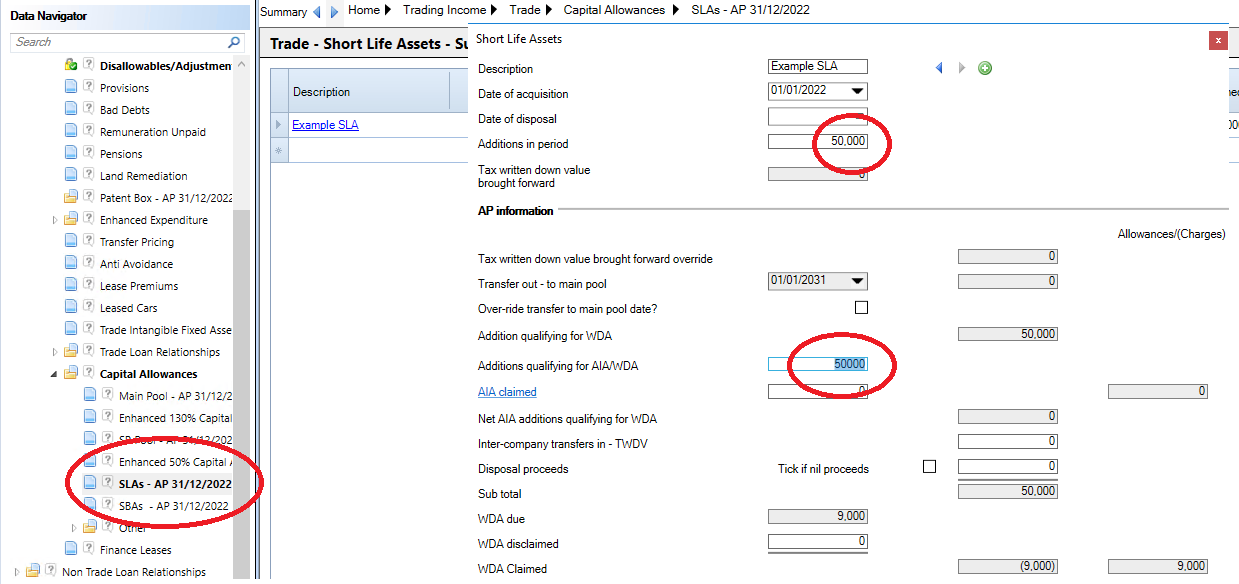Tick the over-ride transfer to main pool date checkbox

861,308
